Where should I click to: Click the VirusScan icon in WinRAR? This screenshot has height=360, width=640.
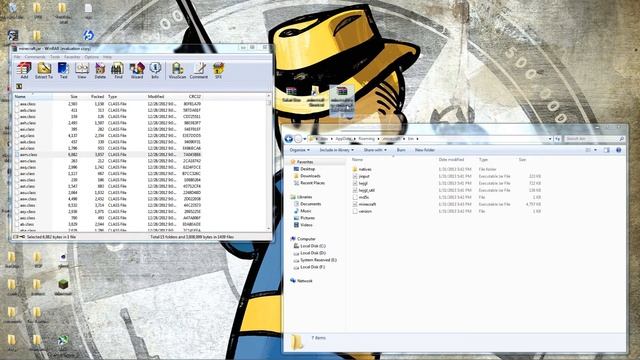point(177,70)
